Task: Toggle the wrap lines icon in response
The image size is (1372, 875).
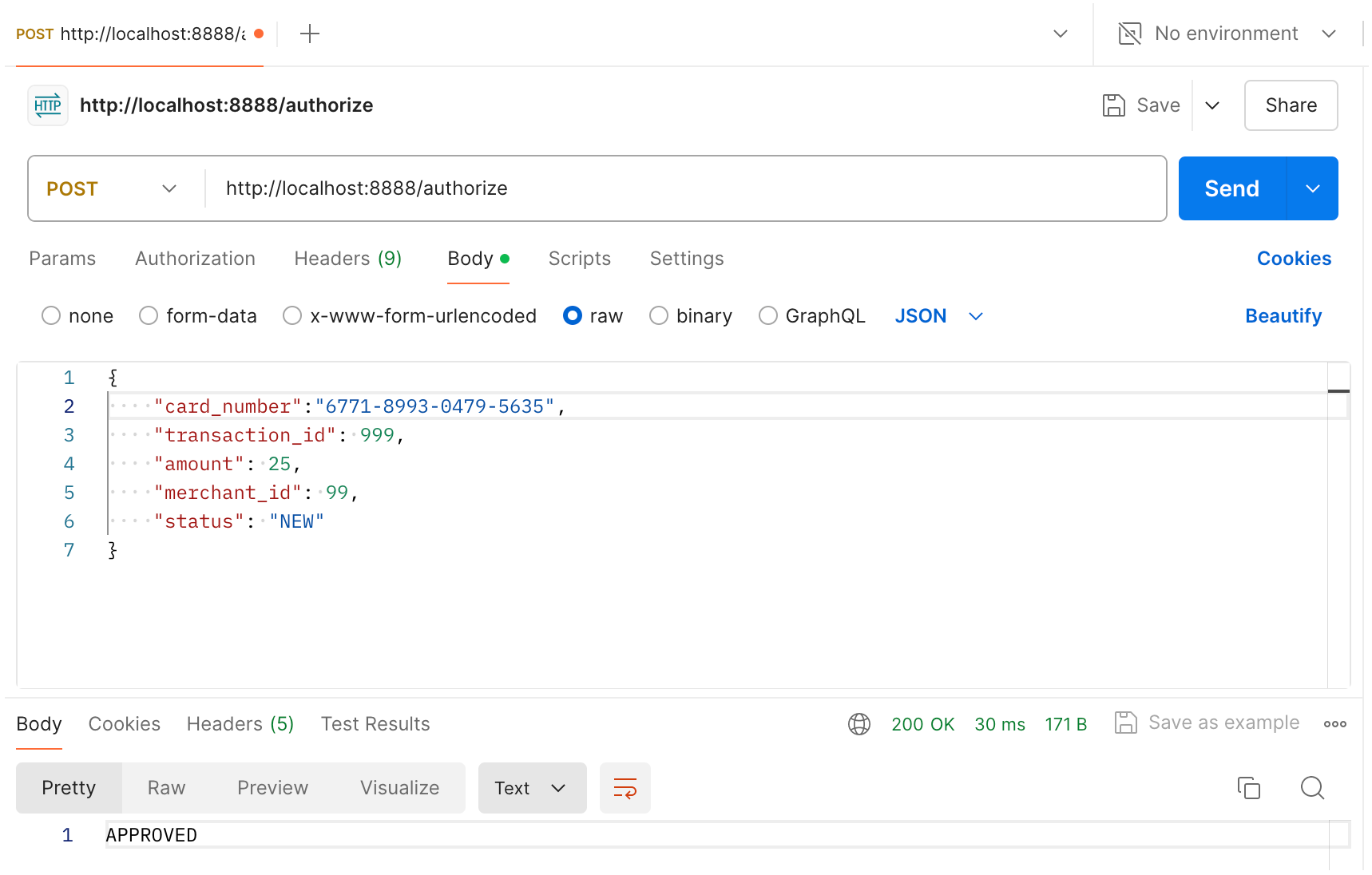Action: click(625, 788)
